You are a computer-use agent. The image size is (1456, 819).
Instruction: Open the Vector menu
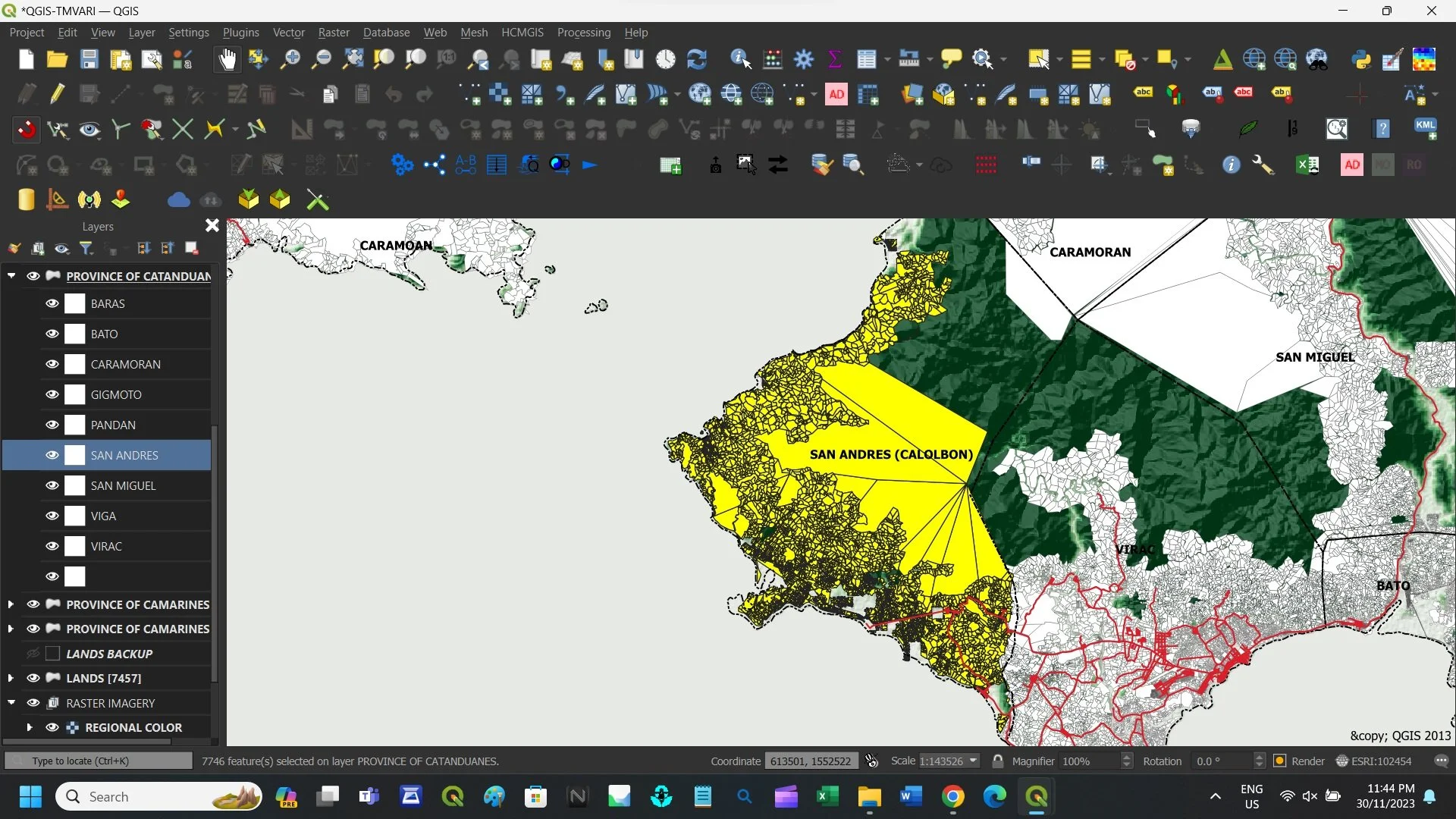point(288,33)
